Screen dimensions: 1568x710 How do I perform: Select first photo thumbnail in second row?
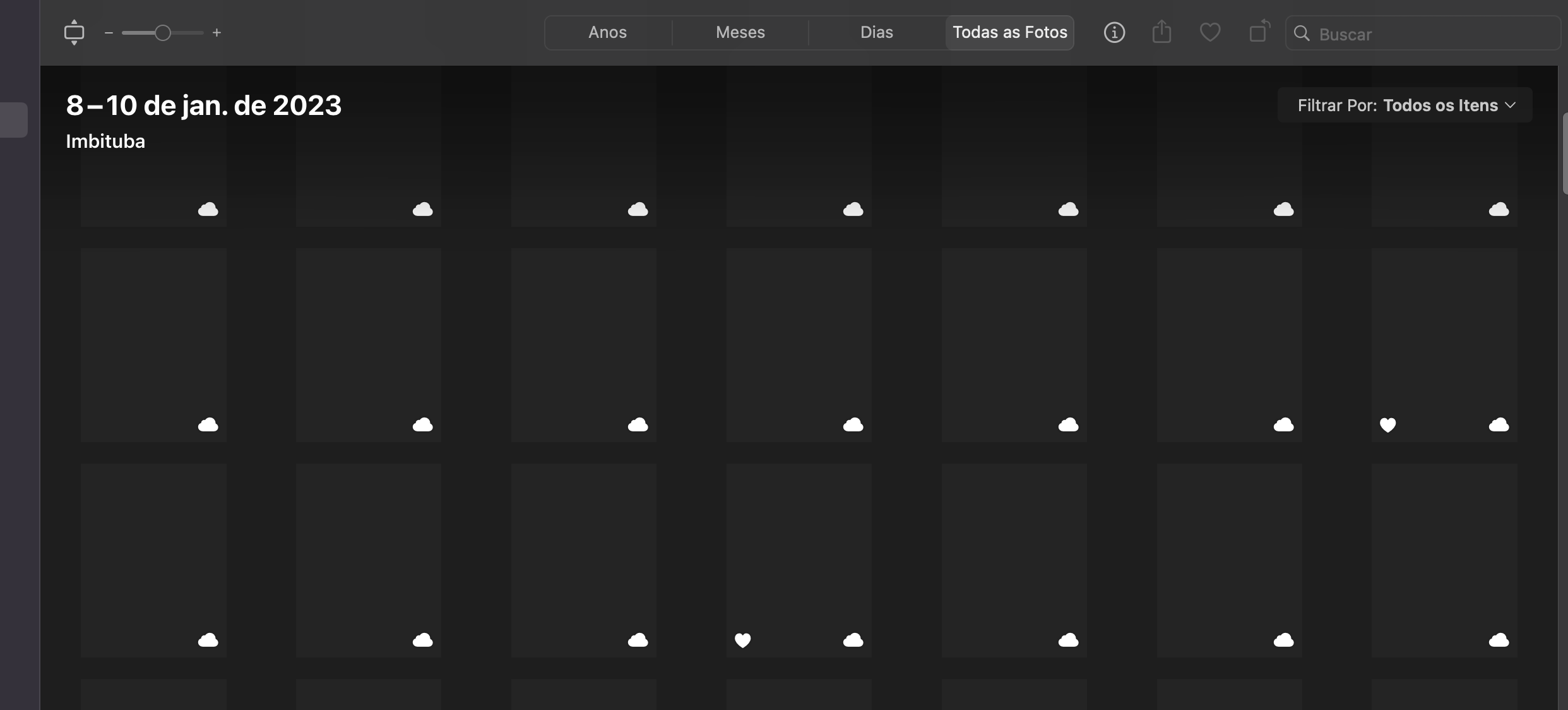153,344
